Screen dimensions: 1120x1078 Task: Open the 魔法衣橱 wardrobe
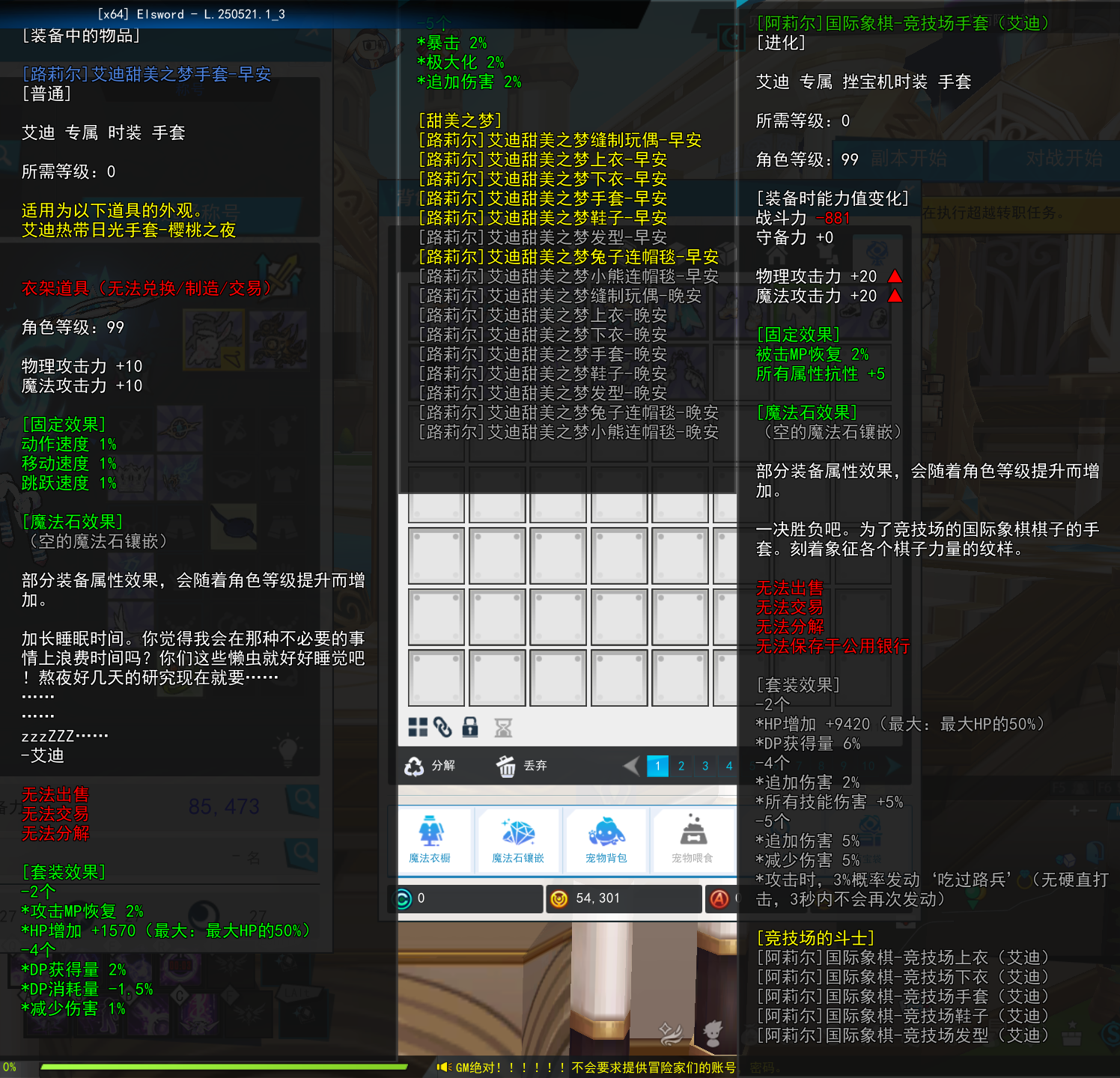[430, 839]
